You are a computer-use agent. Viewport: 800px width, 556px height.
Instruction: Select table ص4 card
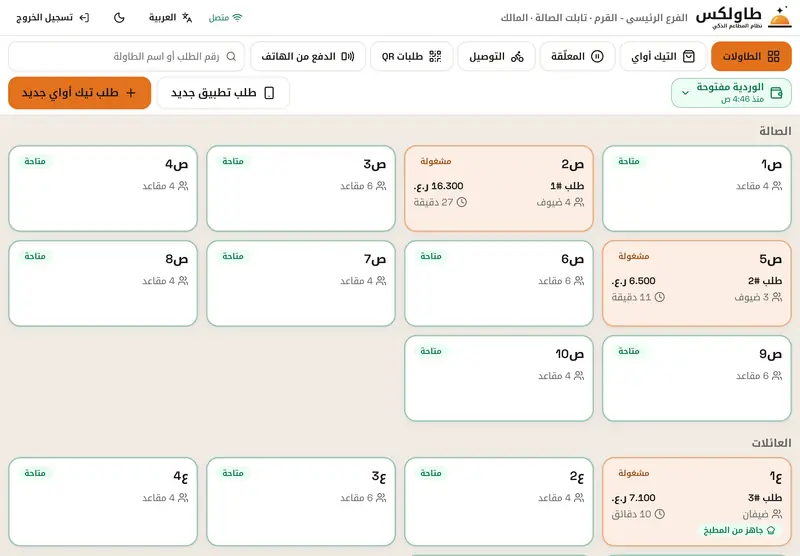pyautogui.click(x=103, y=188)
